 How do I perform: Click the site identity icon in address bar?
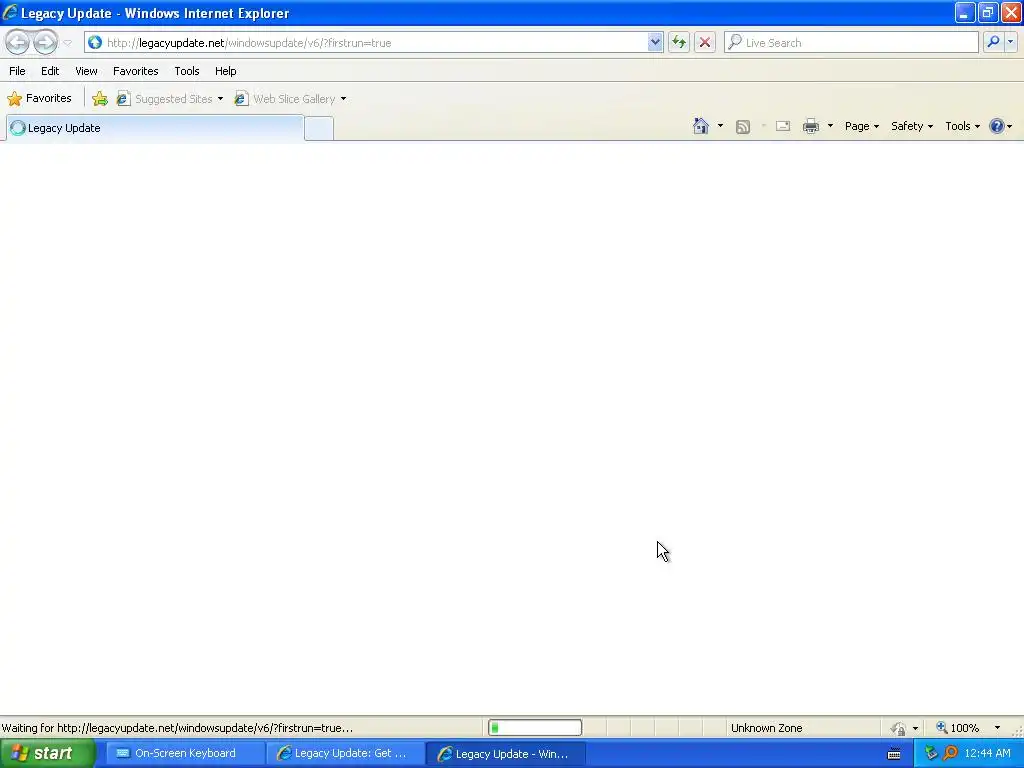click(95, 42)
